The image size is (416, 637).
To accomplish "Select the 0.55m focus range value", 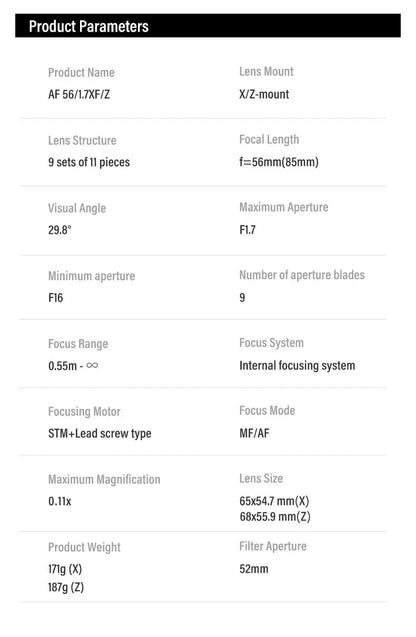I will click(63, 366).
